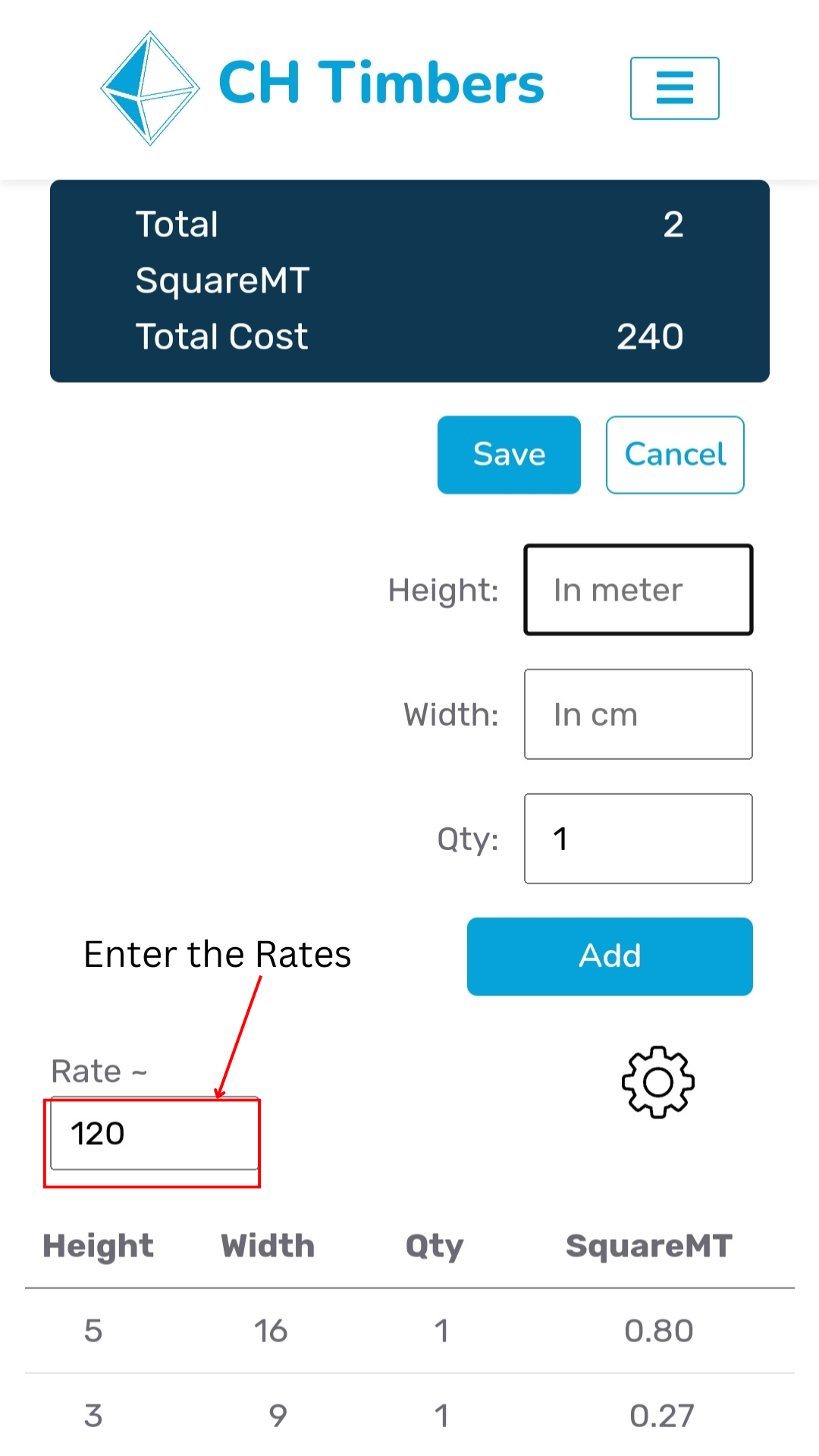The height and width of the screenshot is (1456, 819).
Task: Click the Qty column header
Action: tap(435, 1247)
